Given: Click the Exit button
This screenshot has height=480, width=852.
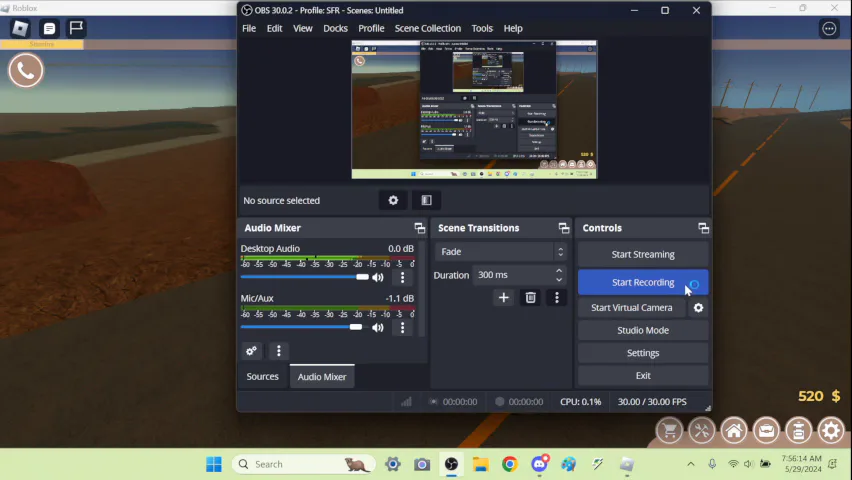Looking at the screenshot, I should pyautogui.click(x=643, y=376).
